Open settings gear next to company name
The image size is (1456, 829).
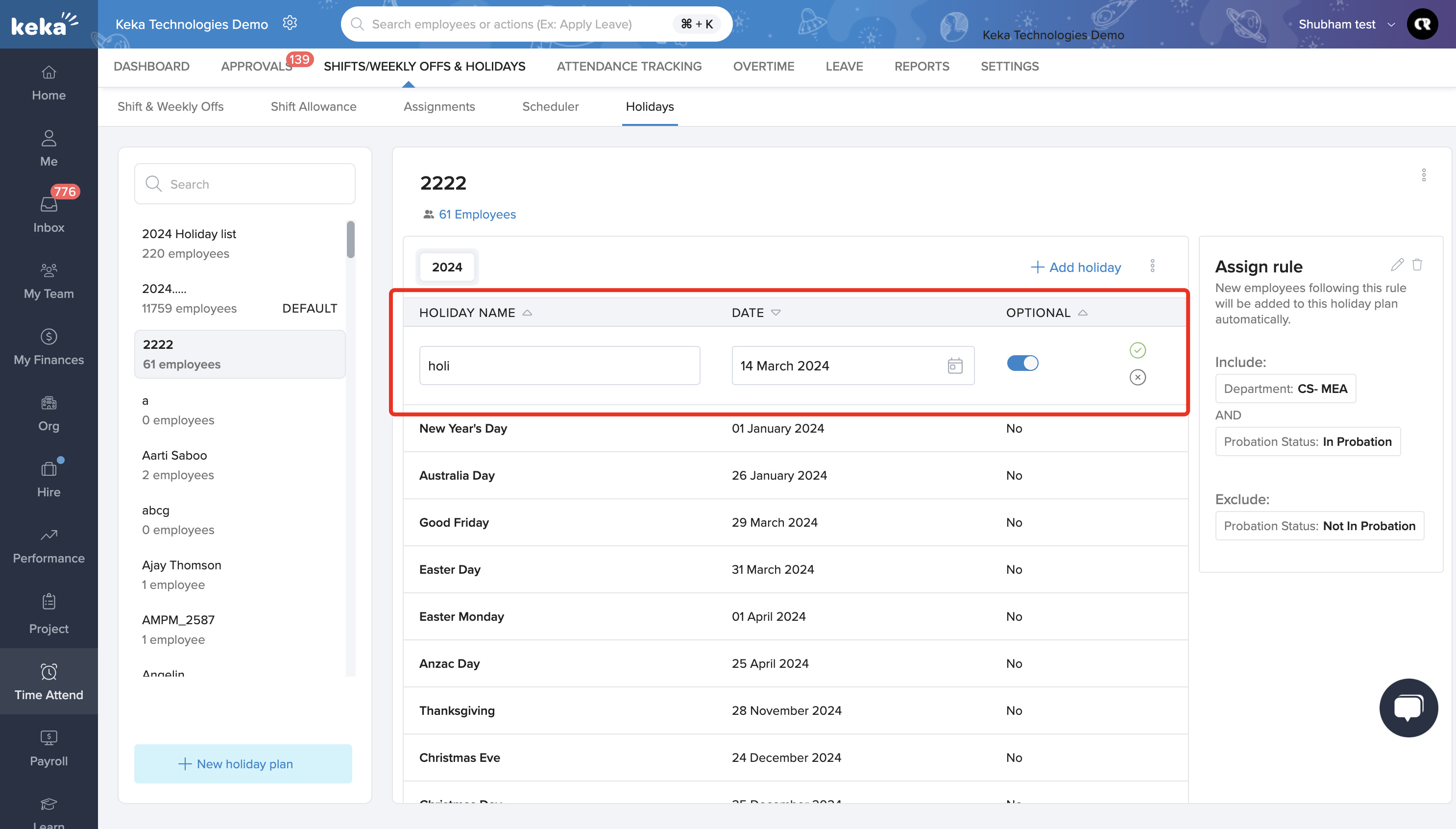coord(290,24)
